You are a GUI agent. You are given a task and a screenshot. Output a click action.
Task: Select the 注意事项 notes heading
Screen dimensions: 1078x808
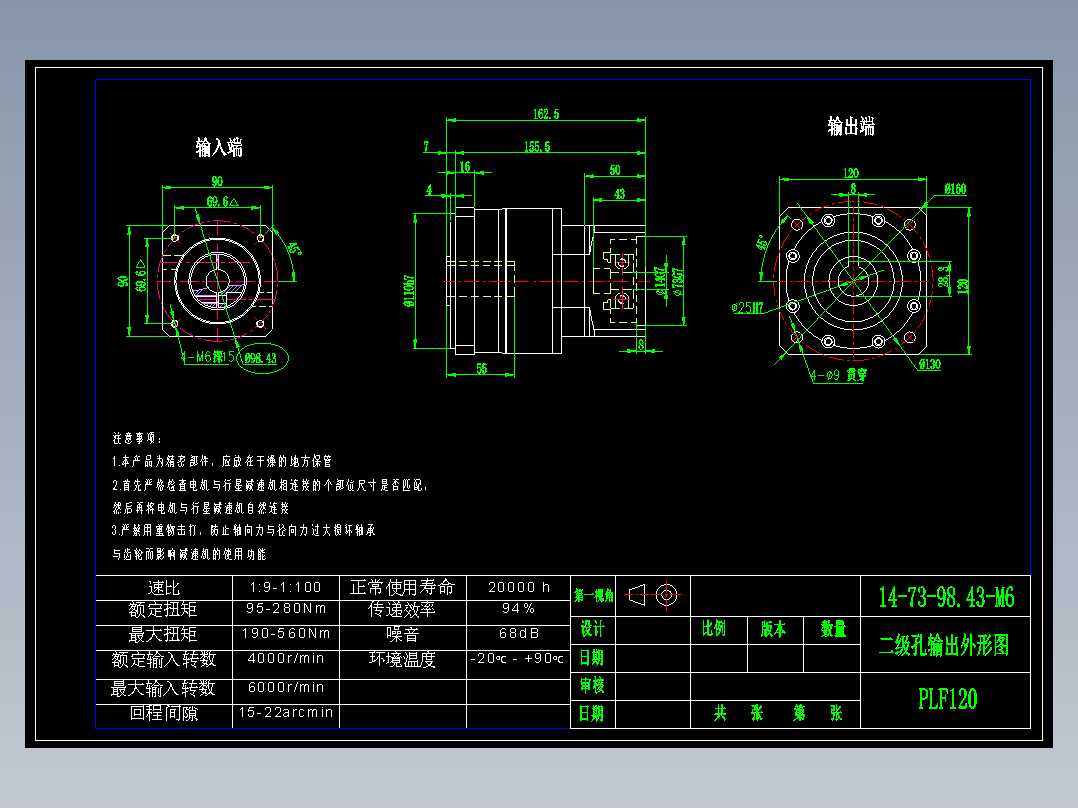pos(138,437)
